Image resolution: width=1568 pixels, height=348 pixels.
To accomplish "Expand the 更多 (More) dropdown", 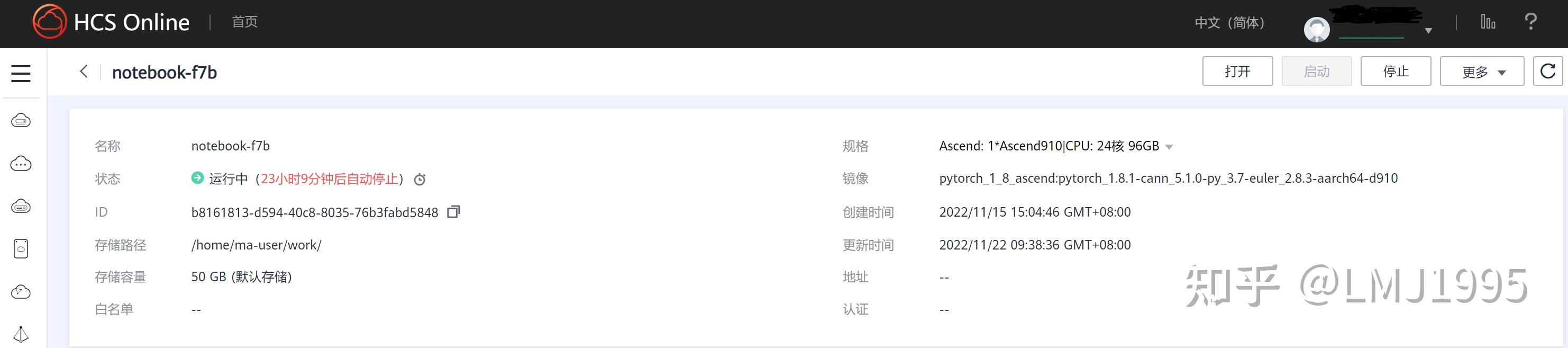I will 1482,70.
